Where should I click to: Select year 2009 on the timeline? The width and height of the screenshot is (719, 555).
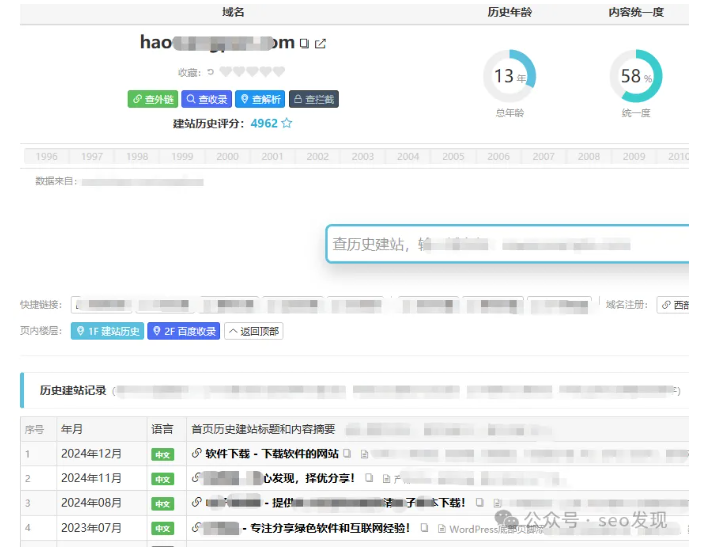(634, 156)
